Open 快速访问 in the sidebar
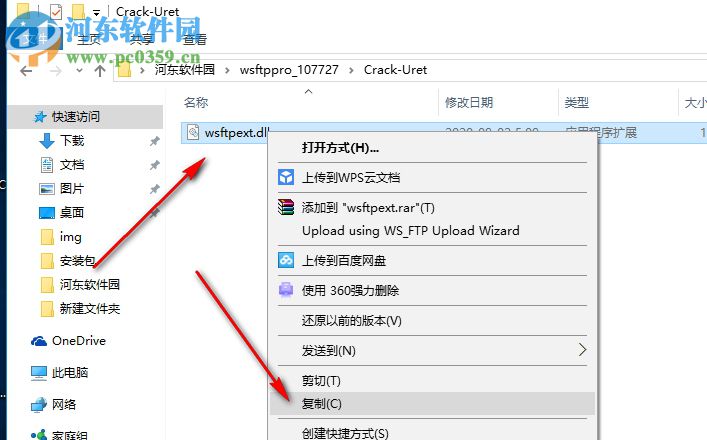707x440 pixels. click(85, 117)
